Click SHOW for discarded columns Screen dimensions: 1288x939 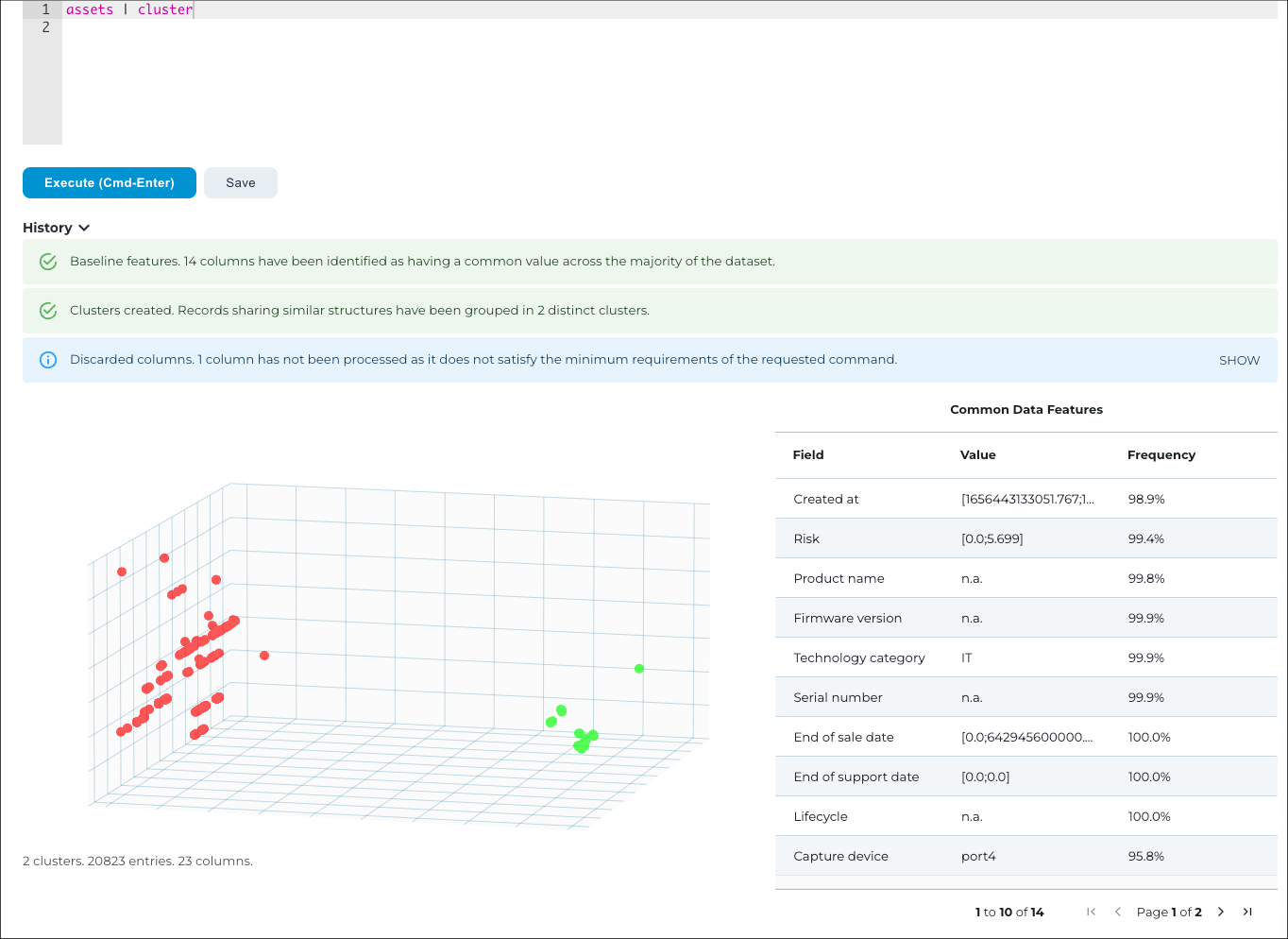pyautogui.click(x=1239, y=360)
